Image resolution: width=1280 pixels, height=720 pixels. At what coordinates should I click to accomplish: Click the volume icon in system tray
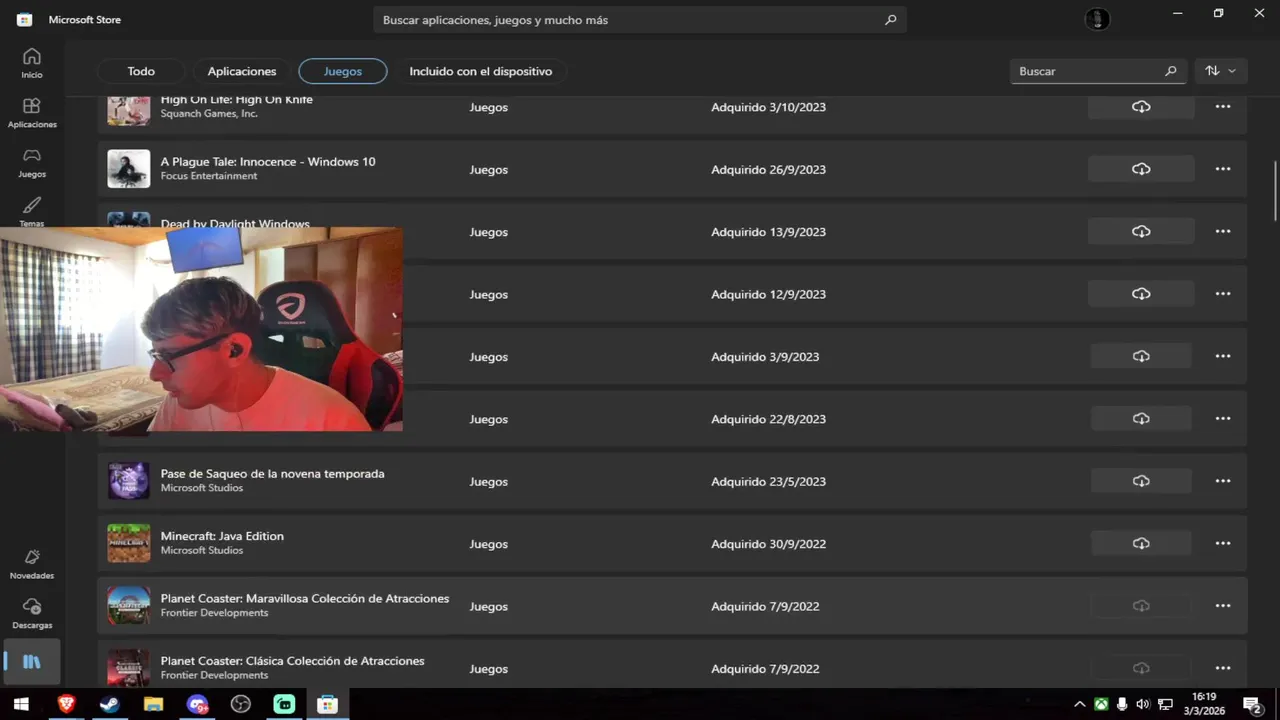click(1143, 704)
